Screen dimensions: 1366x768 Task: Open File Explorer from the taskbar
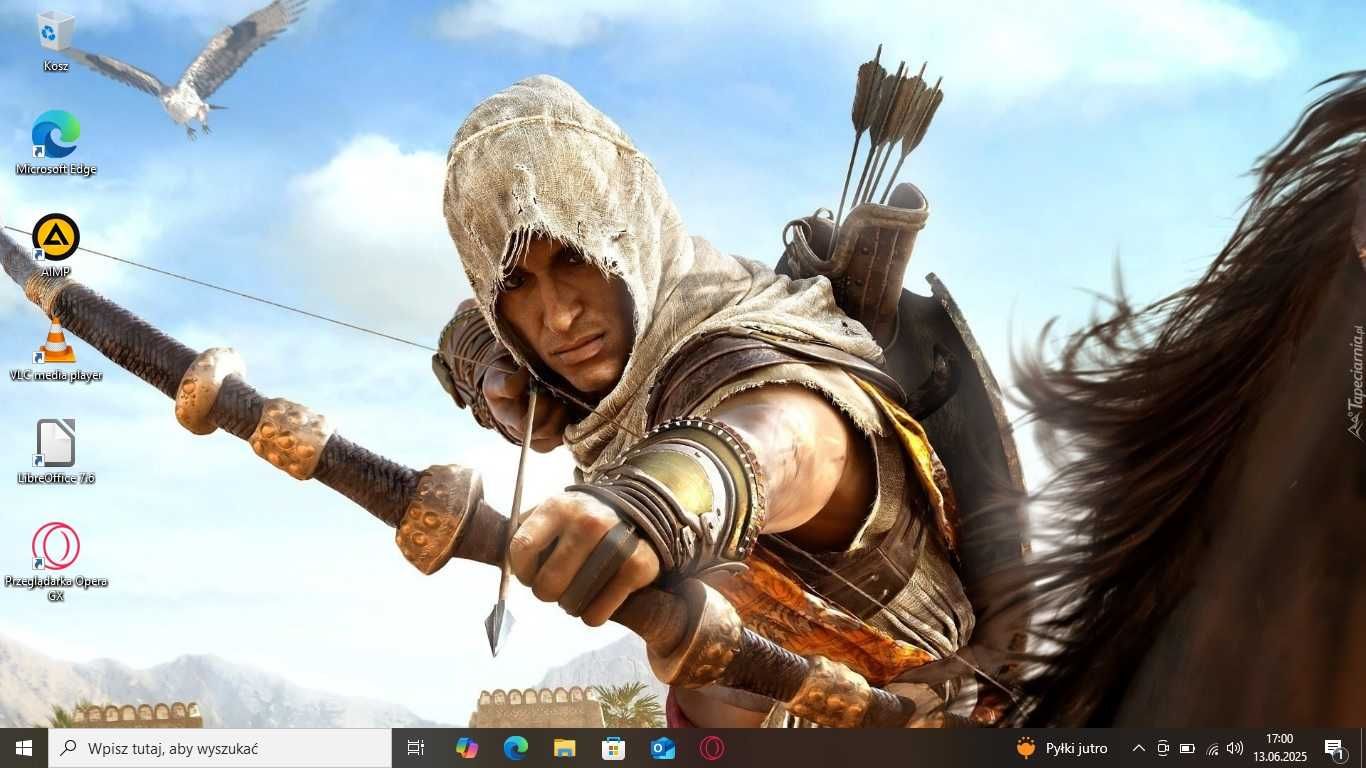click(564, 748)
